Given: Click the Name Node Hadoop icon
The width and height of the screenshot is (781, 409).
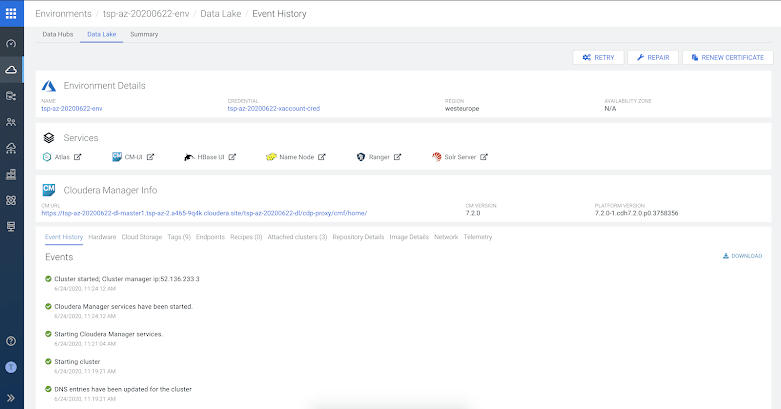Looking at the screenshot, I should [x=271, y=157].
